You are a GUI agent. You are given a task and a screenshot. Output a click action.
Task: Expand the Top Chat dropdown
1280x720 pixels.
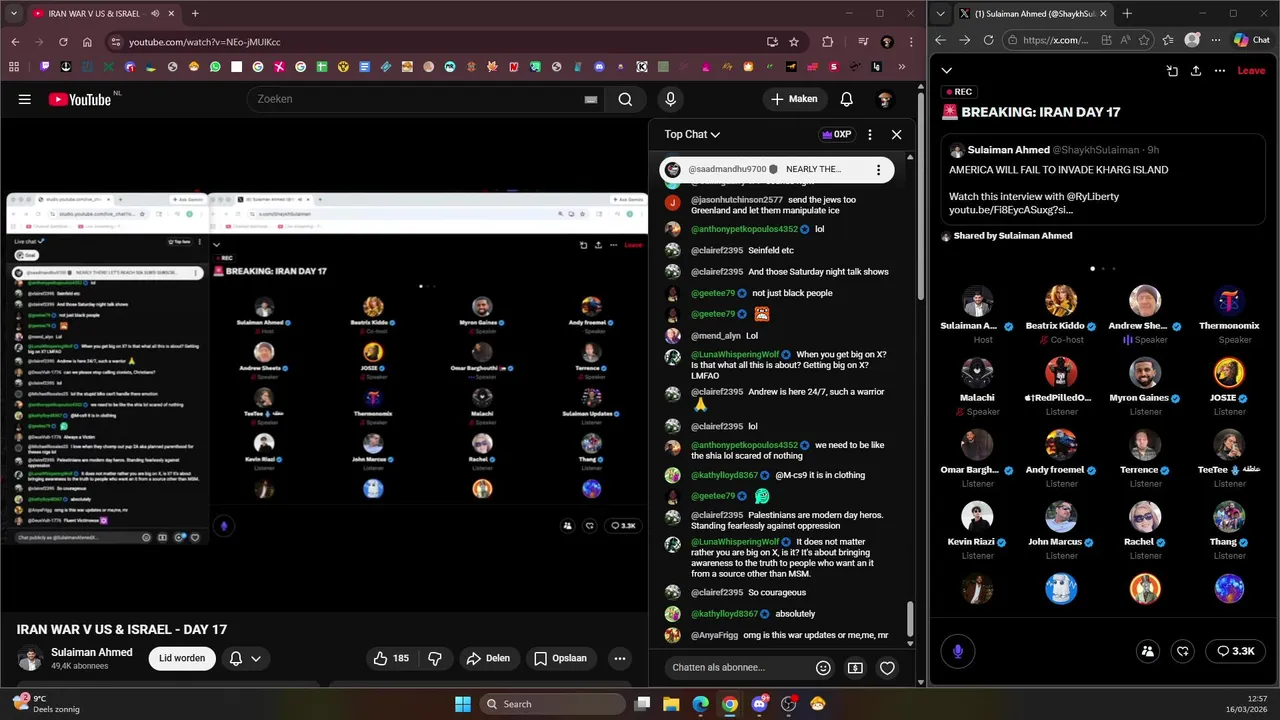pyautogui.click(x=692, y=134)
